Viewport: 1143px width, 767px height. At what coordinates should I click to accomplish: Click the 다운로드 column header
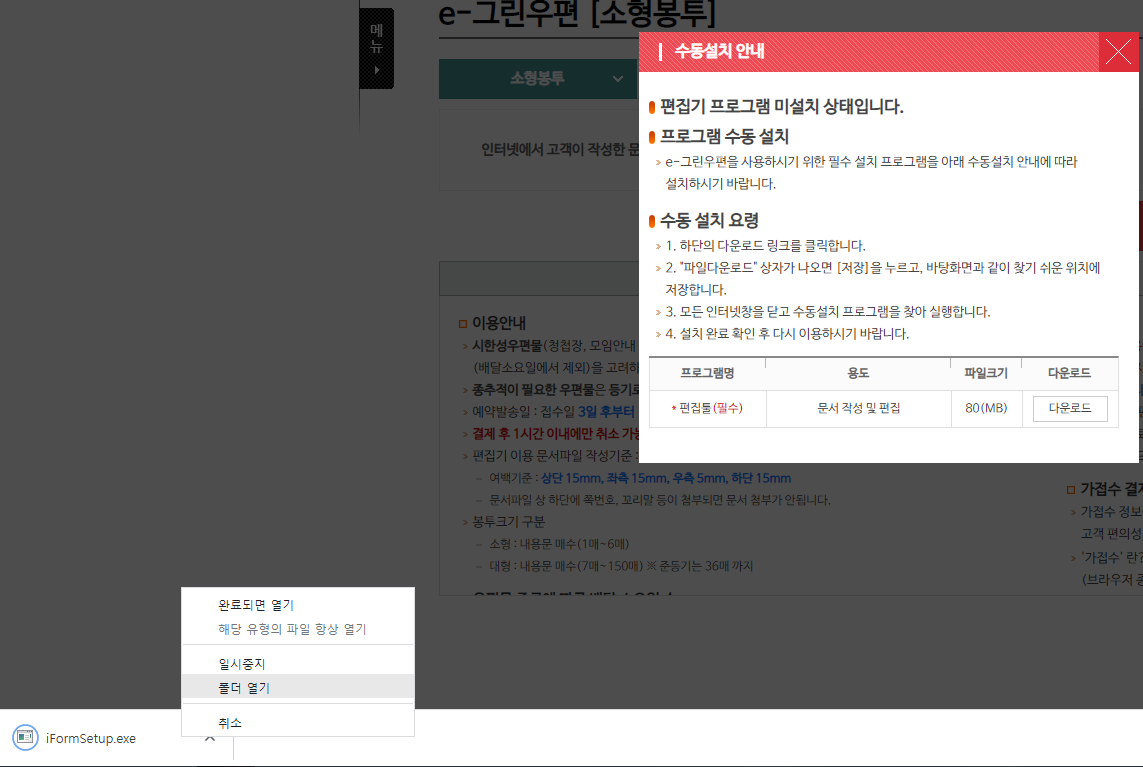[1069, 373]
